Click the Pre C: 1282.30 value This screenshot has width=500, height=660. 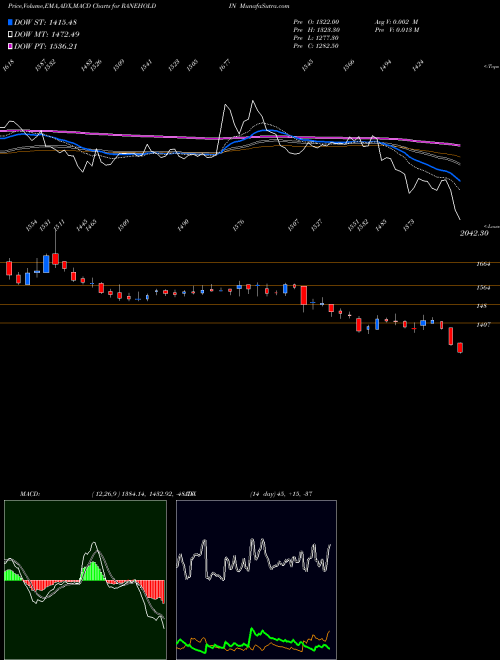pos(316,46)
